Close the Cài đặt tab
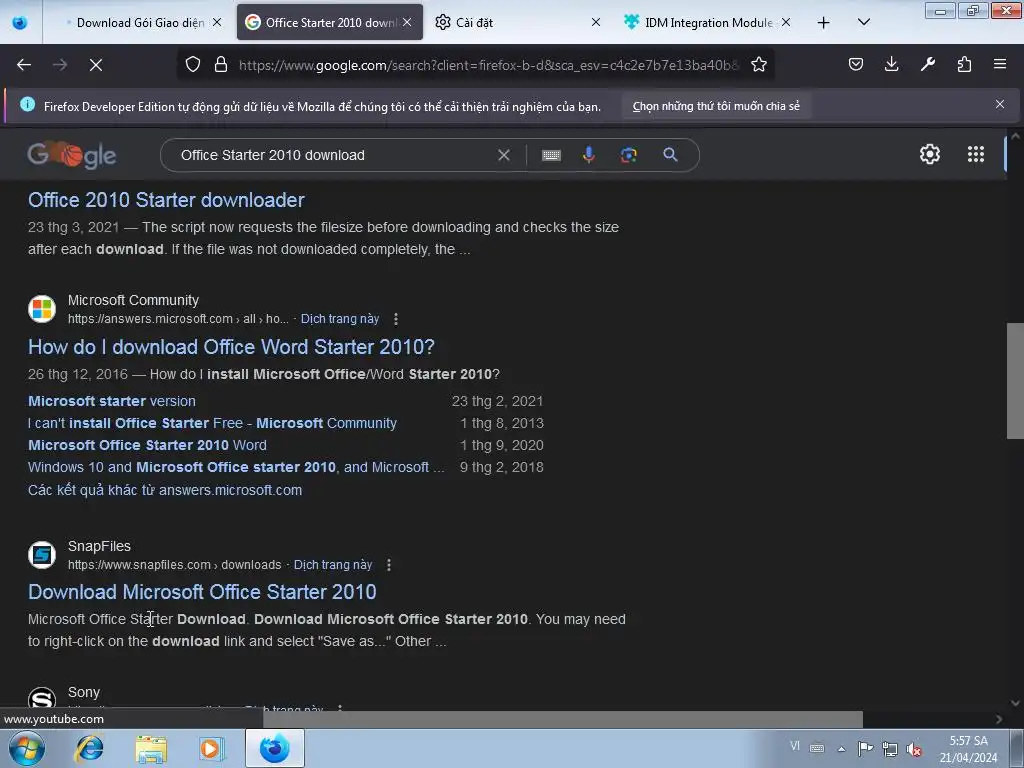This screenshot has width=1024, height=768. click(596, 22)
